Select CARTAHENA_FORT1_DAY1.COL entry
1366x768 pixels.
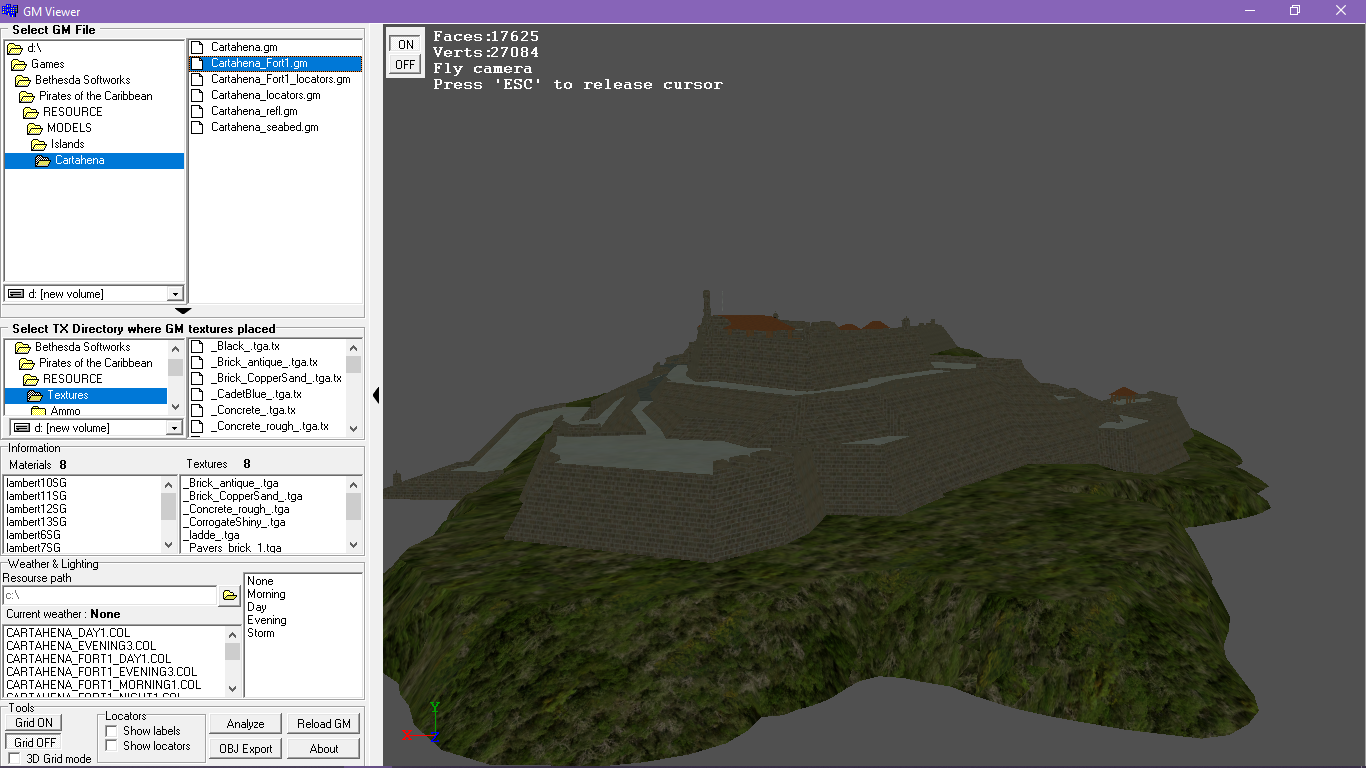(88, 659)
